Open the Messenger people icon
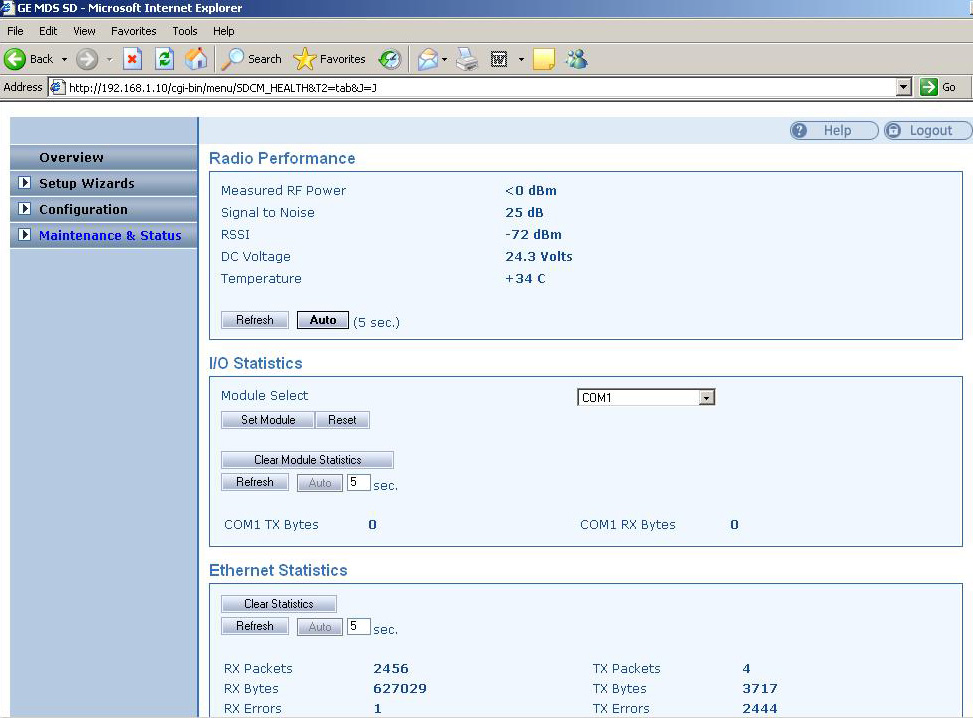 point(576,59)
